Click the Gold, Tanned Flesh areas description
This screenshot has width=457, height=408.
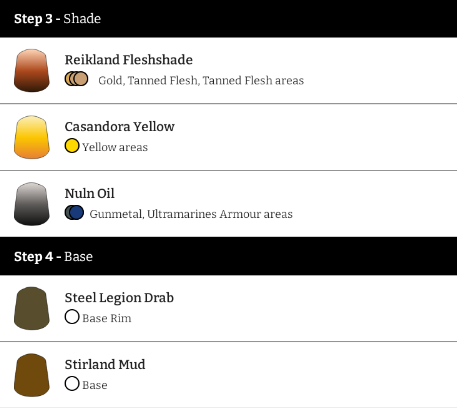(201, 80)
